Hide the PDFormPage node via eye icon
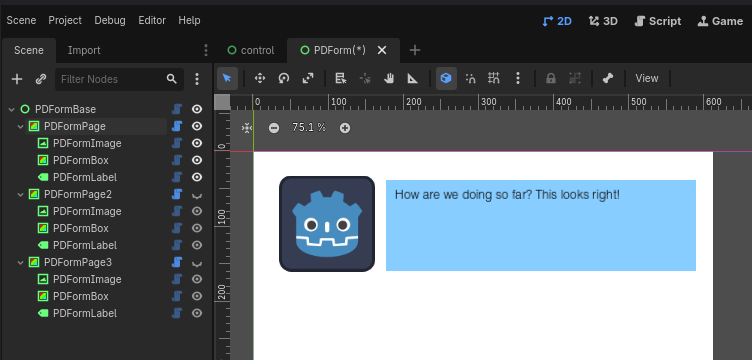The image size is (752, 360). click(197, 126)
